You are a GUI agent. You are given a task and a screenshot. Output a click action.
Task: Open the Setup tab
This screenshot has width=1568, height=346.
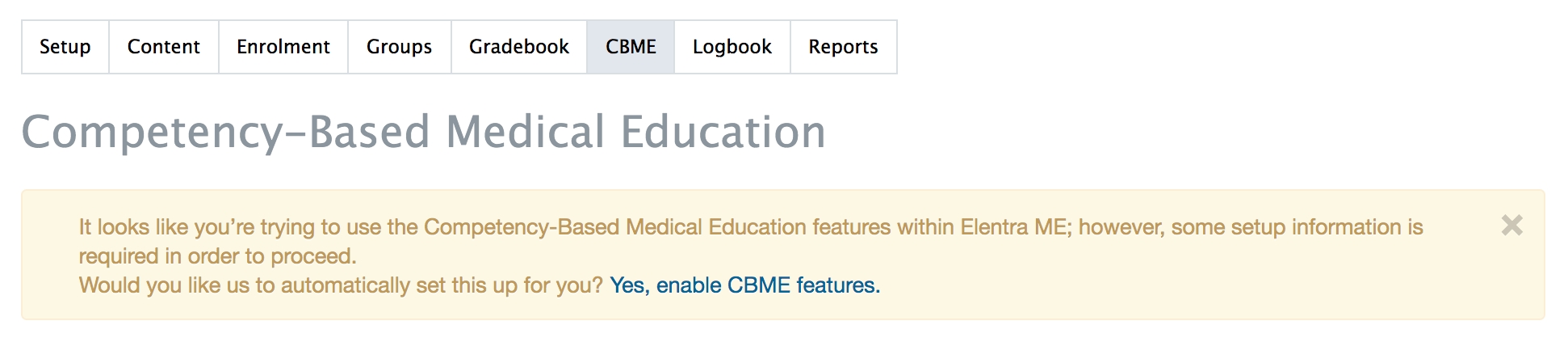tap(65, 47)
